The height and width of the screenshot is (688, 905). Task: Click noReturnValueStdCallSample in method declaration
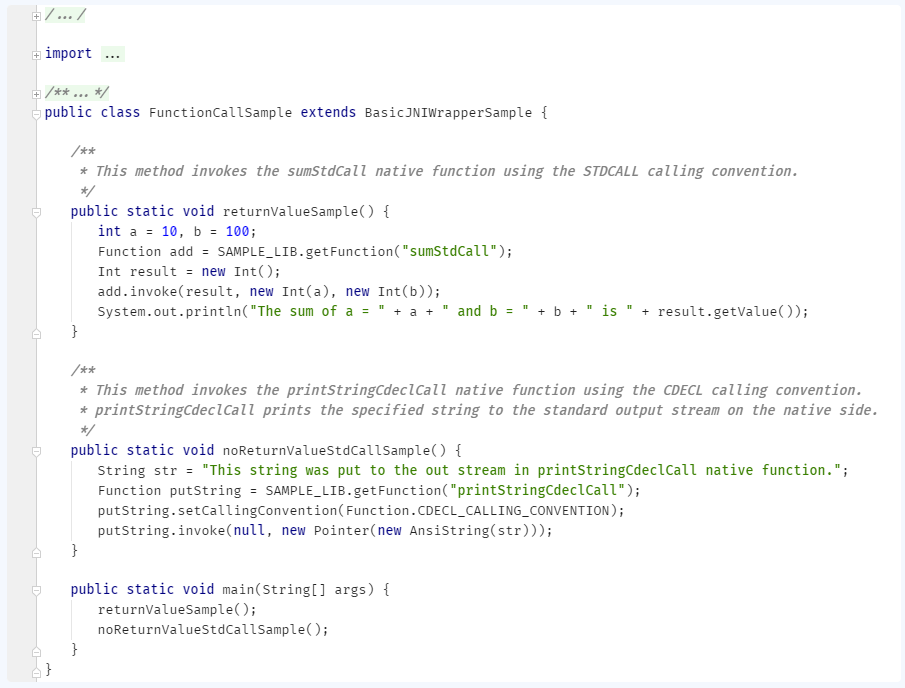[326, 450]
